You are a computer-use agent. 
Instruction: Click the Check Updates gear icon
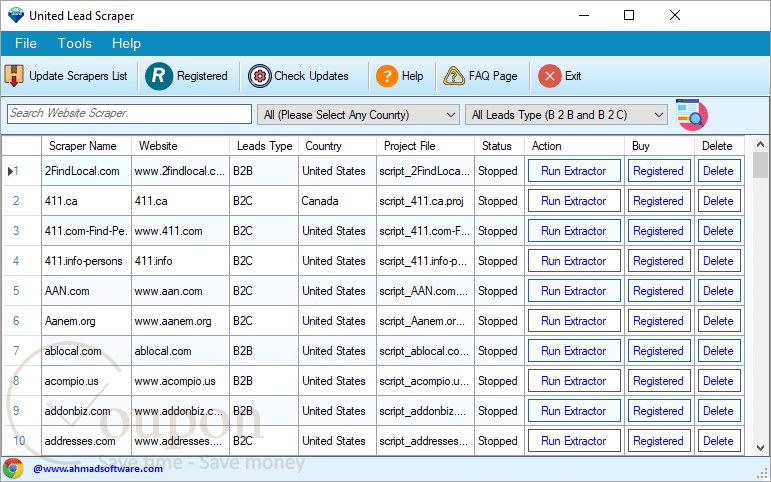coord(260,76)
